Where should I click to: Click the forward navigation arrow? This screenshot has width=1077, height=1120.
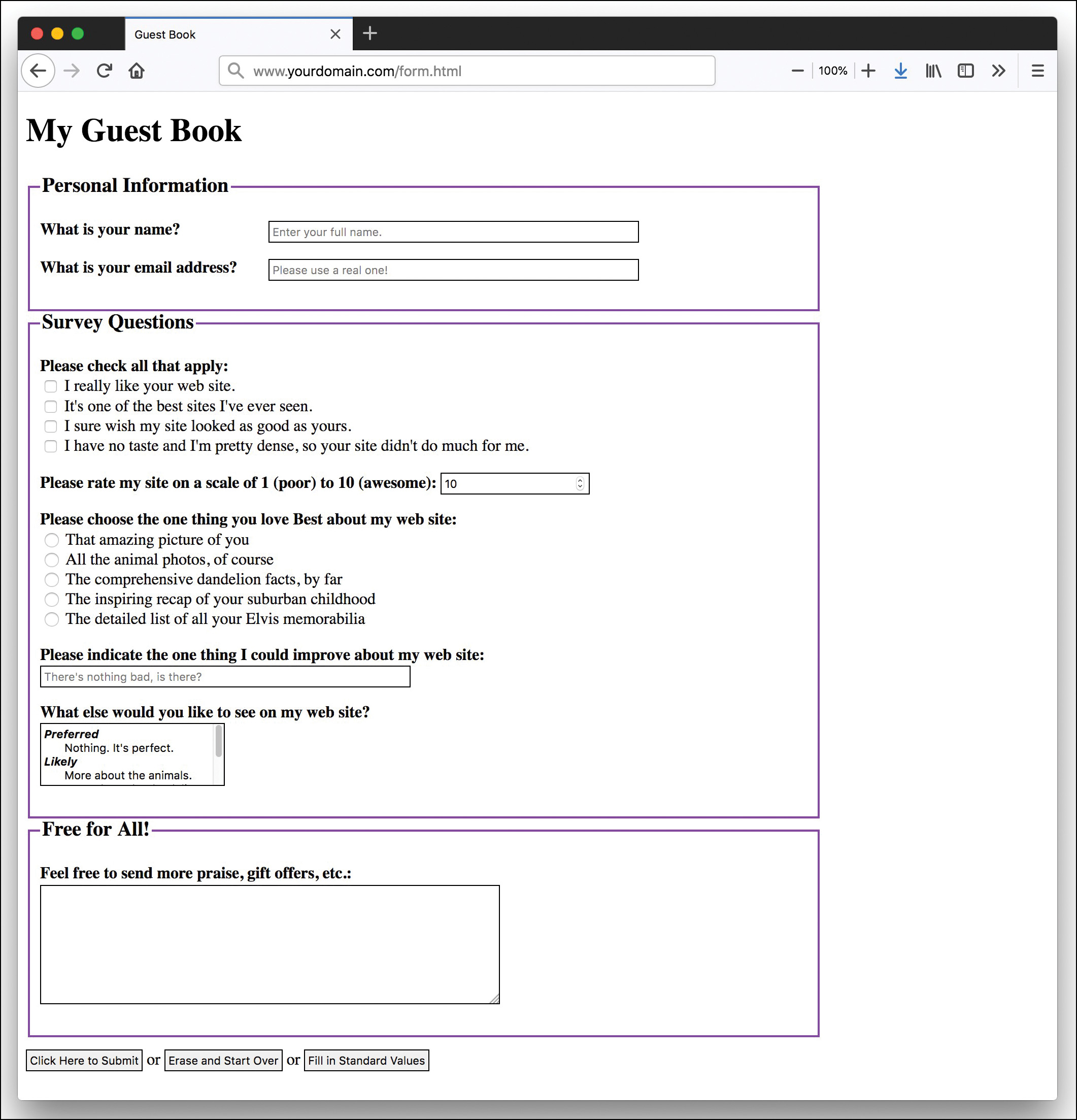tap(72, 70)
